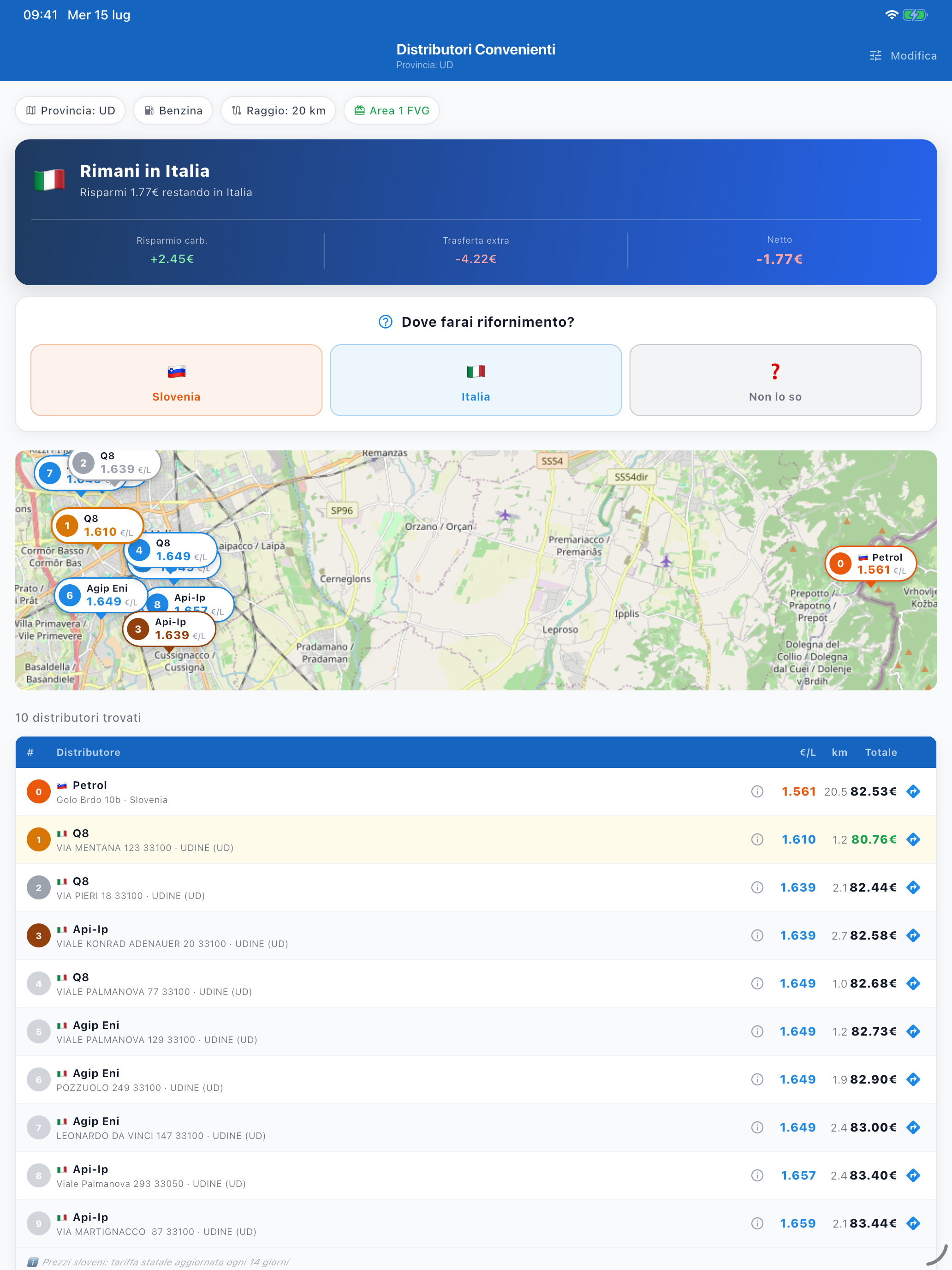952x1270 pixels.
Task: Tap map marker 4 Q8 1.649
Action: tap(171, 550)
